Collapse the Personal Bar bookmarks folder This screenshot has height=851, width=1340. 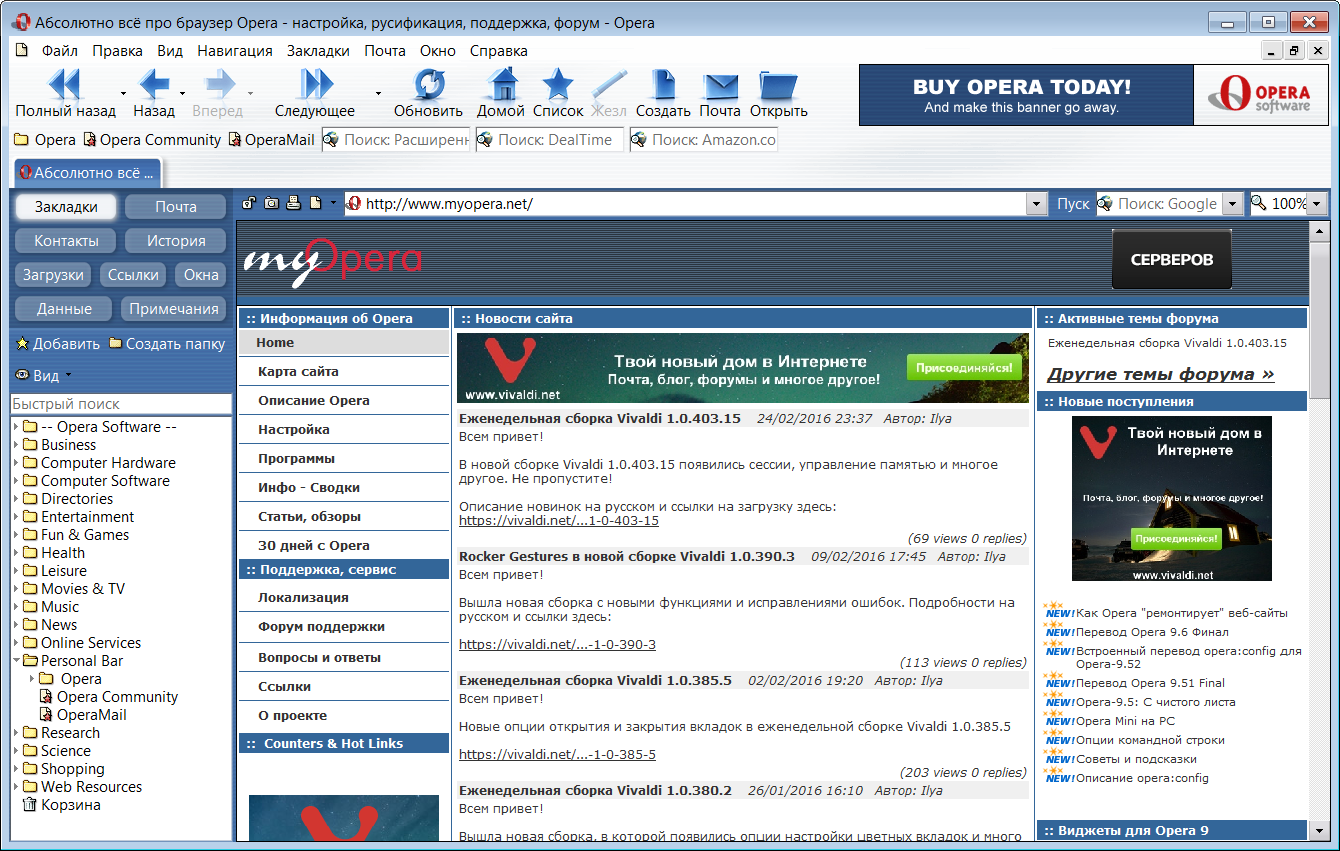pyautogui.click(x=16, y=661)
